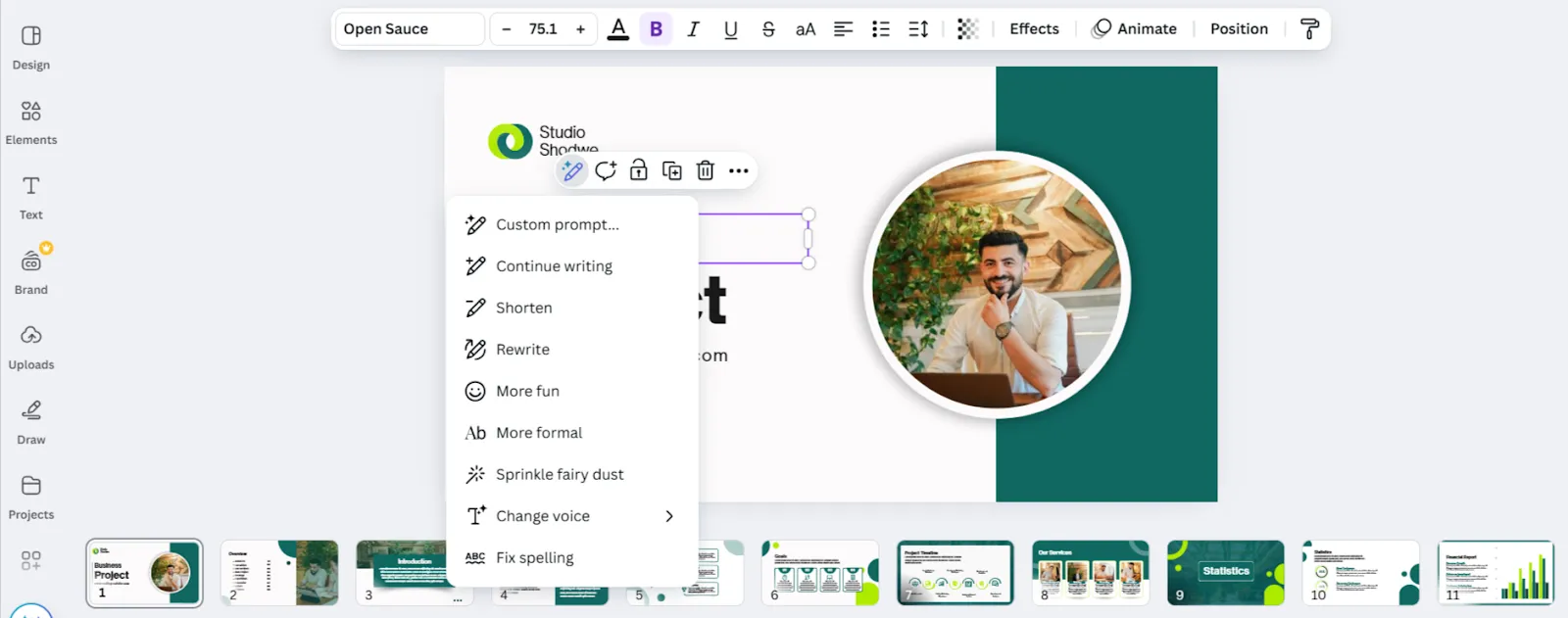Toggle bold formatting
1568x618 pixels.
coord(656,29)
